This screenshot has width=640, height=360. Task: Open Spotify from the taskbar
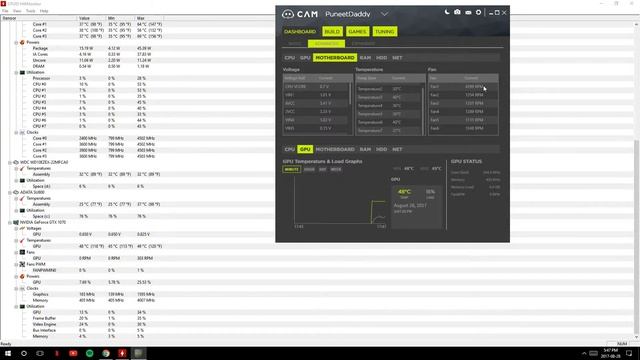click(x=89, y=353)
